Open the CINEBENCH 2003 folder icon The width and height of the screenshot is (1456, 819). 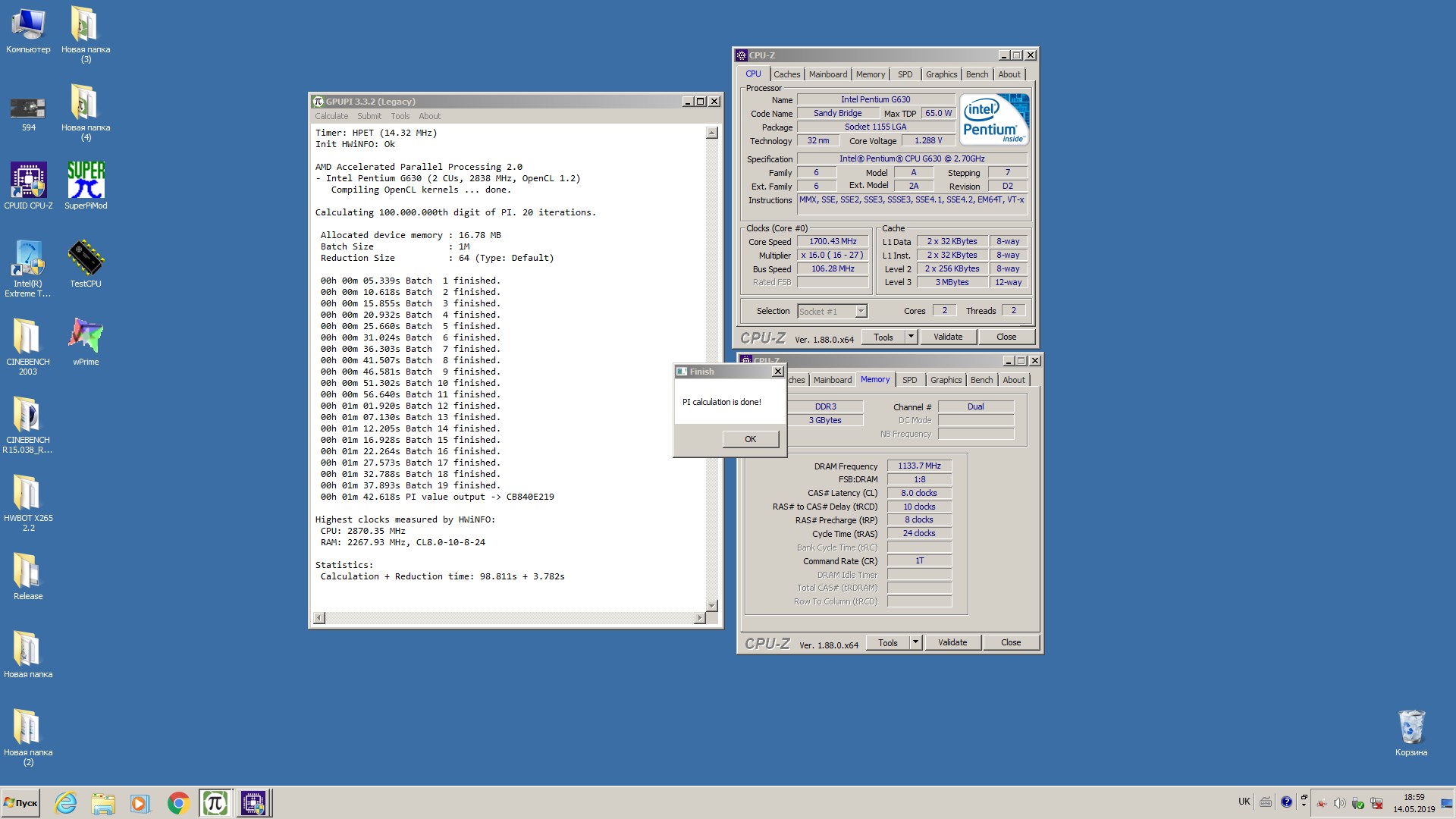pos(28,347)
